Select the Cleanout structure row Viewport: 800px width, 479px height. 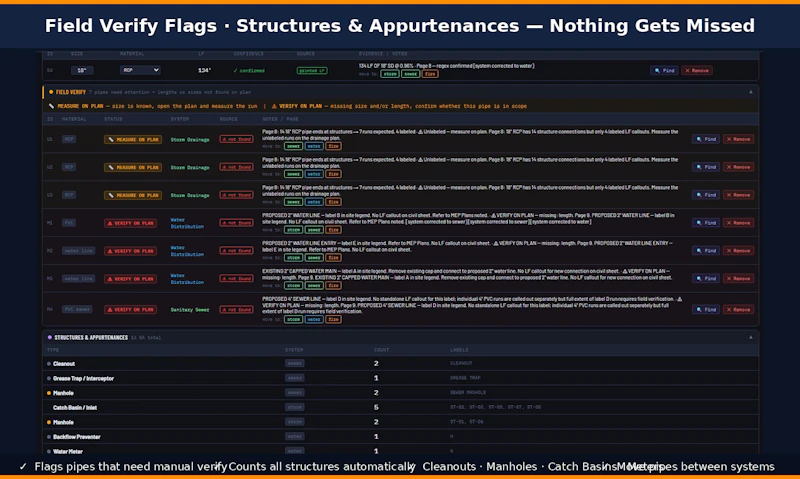click(401, 364)
